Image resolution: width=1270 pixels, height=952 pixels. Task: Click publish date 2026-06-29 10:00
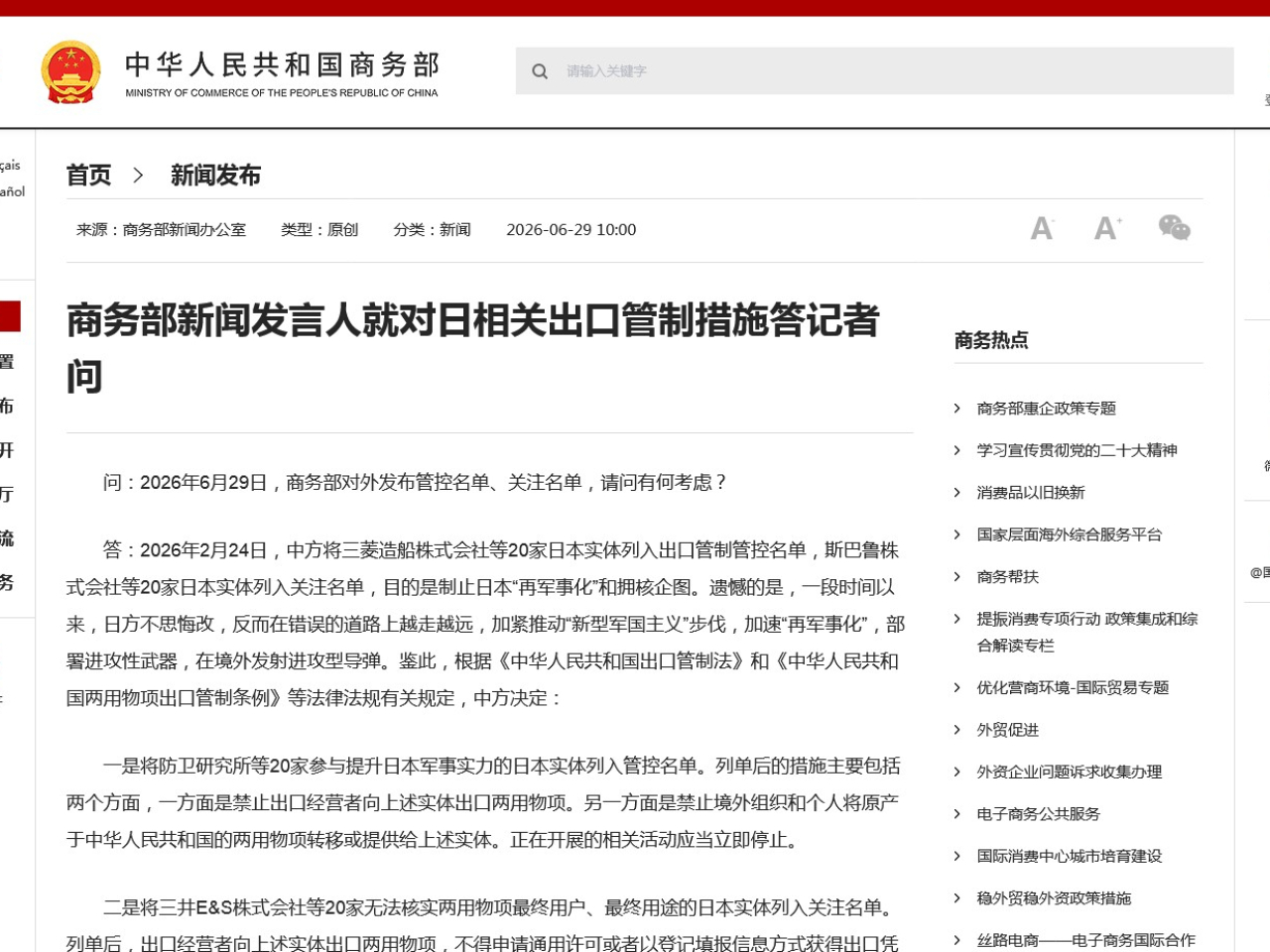click(x=571, y=230)
